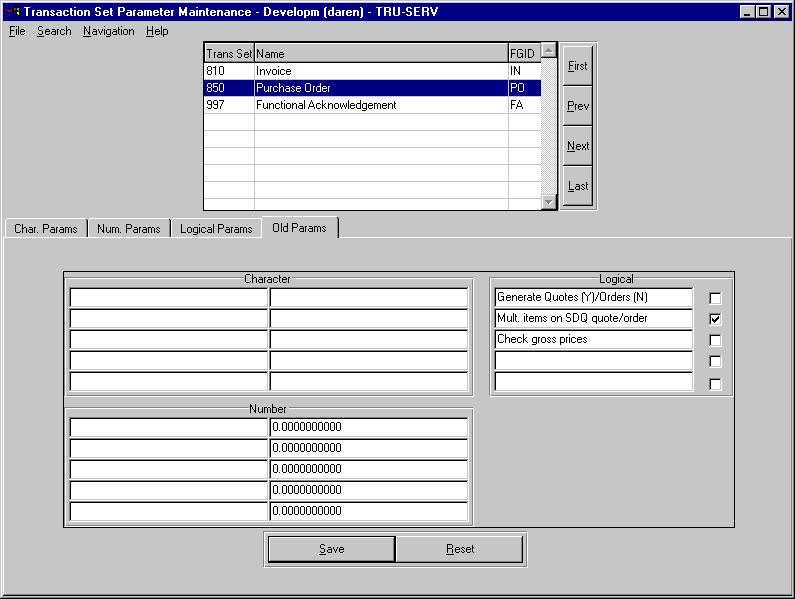This screenshot has width=795, height=599.
Task: Select the 810 Invoice row
Action: point(372,71)
